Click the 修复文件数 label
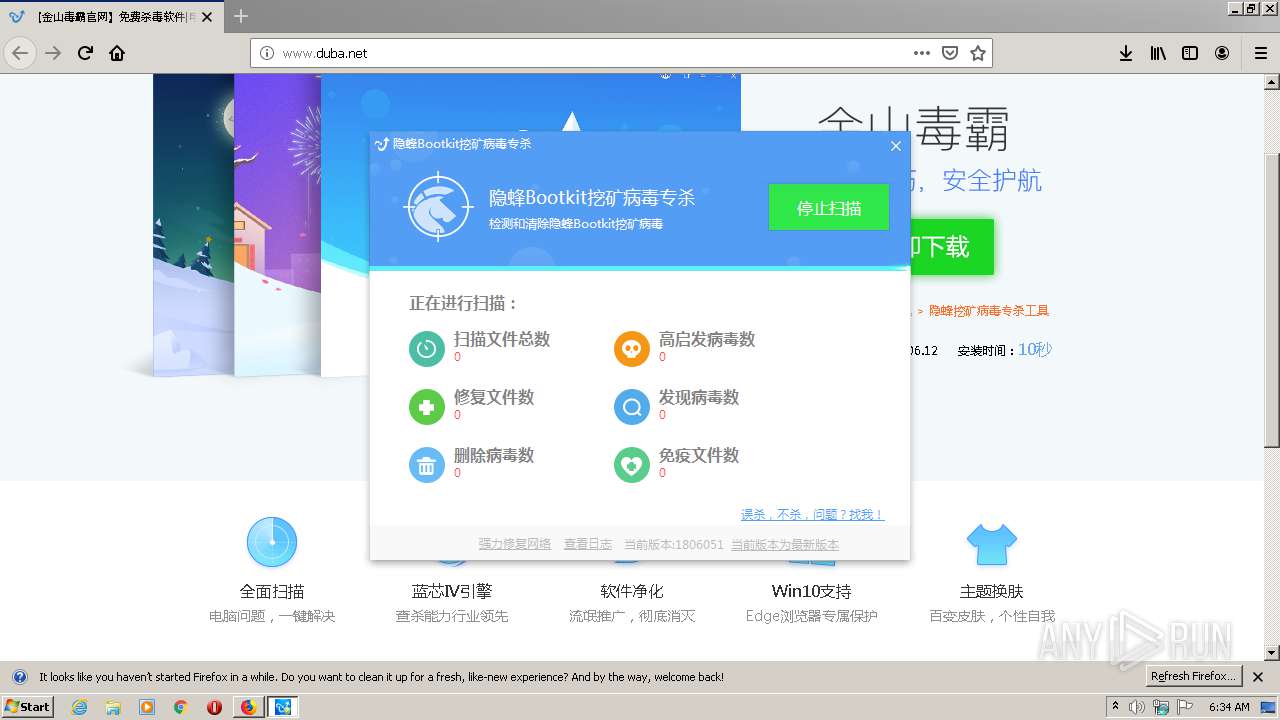 494,397
